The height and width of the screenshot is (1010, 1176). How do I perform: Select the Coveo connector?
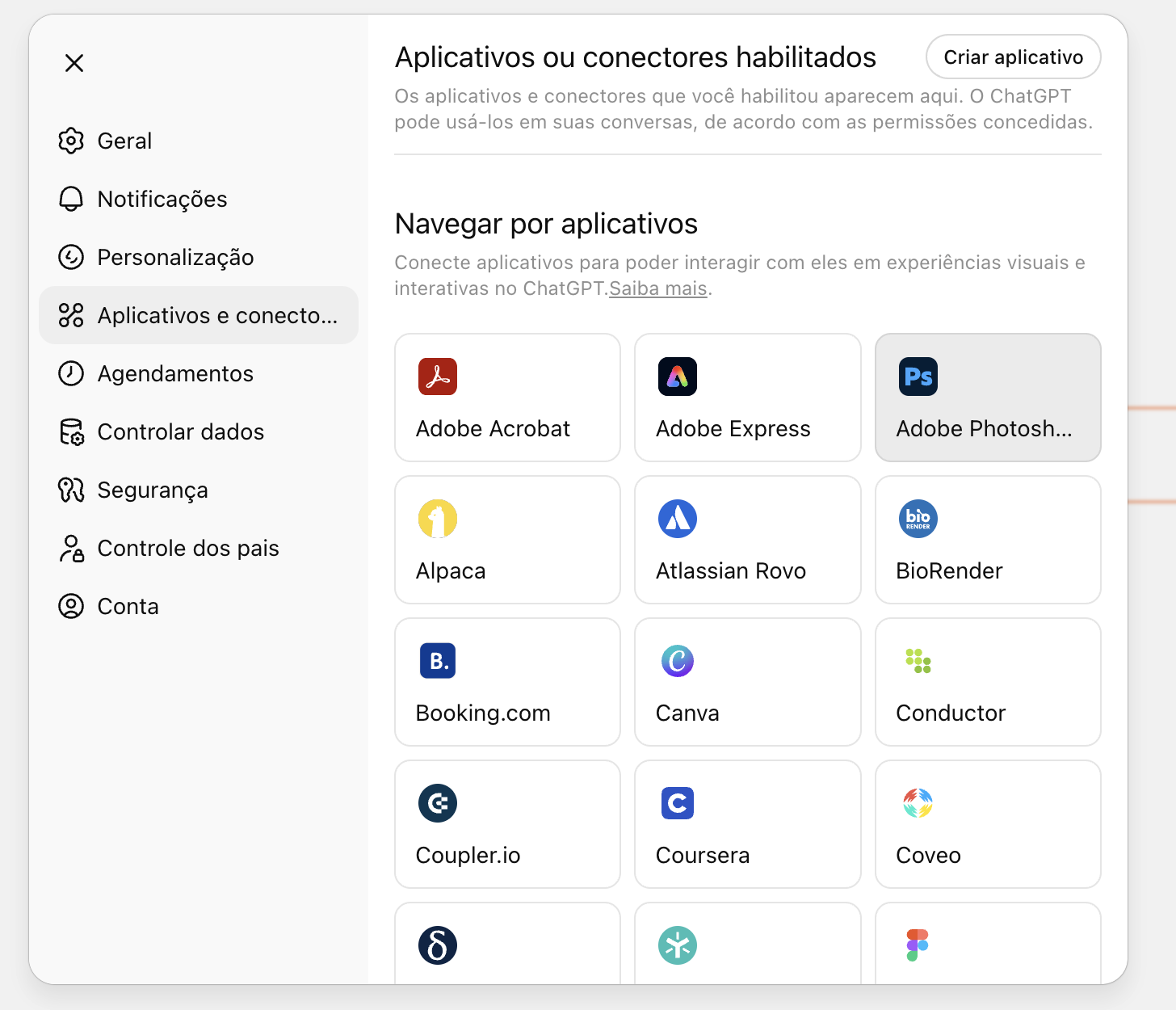(987, 824)
